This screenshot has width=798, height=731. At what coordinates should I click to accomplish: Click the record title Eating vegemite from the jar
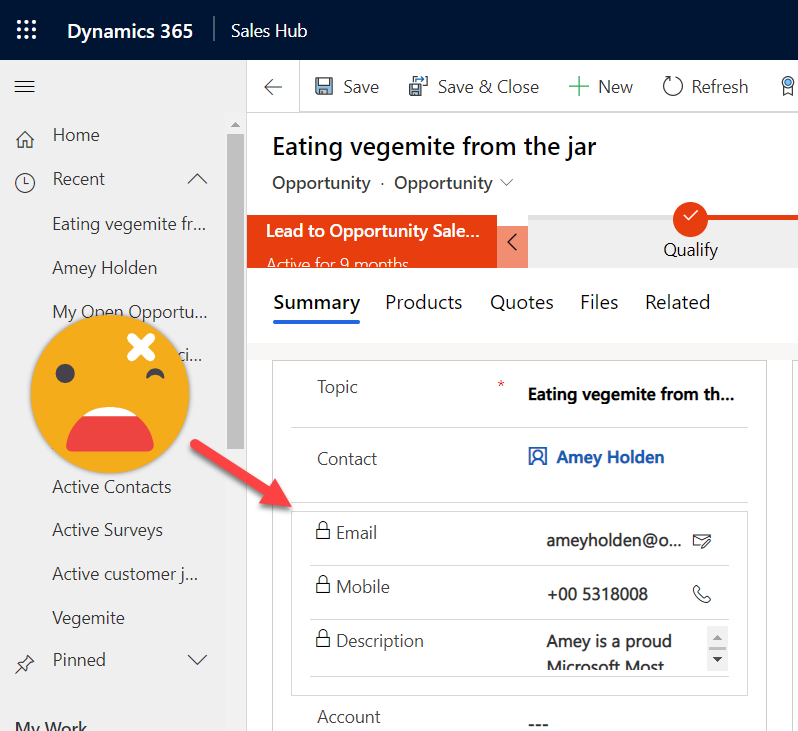[x=434, y=148]
